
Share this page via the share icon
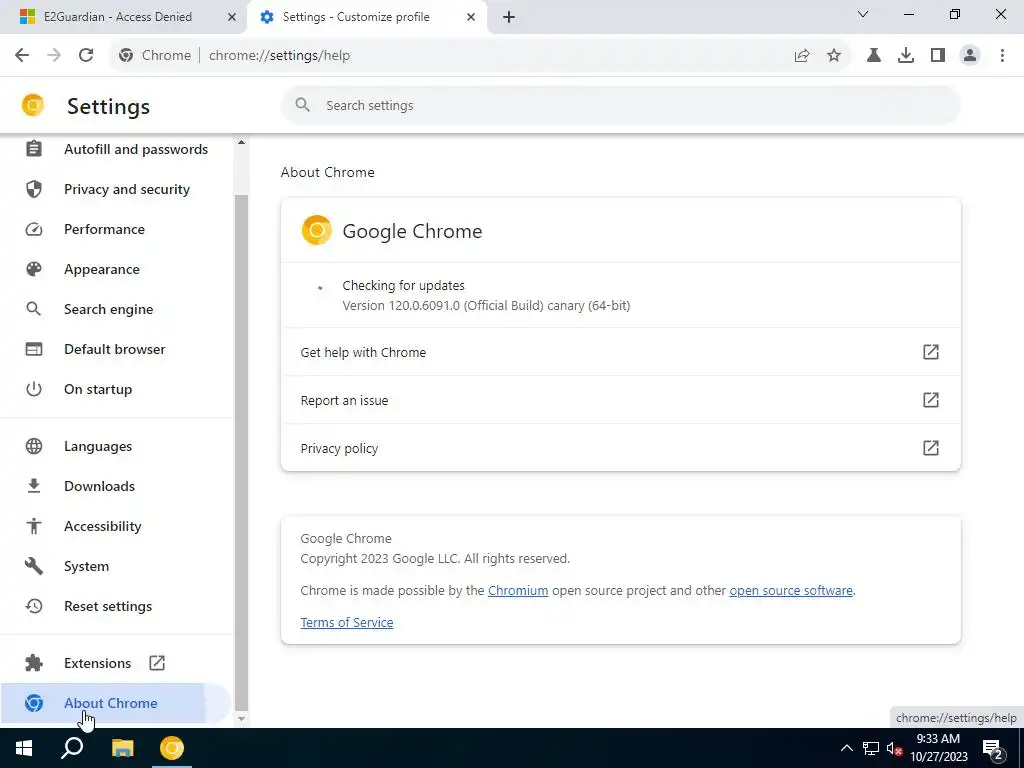[802, 56]
